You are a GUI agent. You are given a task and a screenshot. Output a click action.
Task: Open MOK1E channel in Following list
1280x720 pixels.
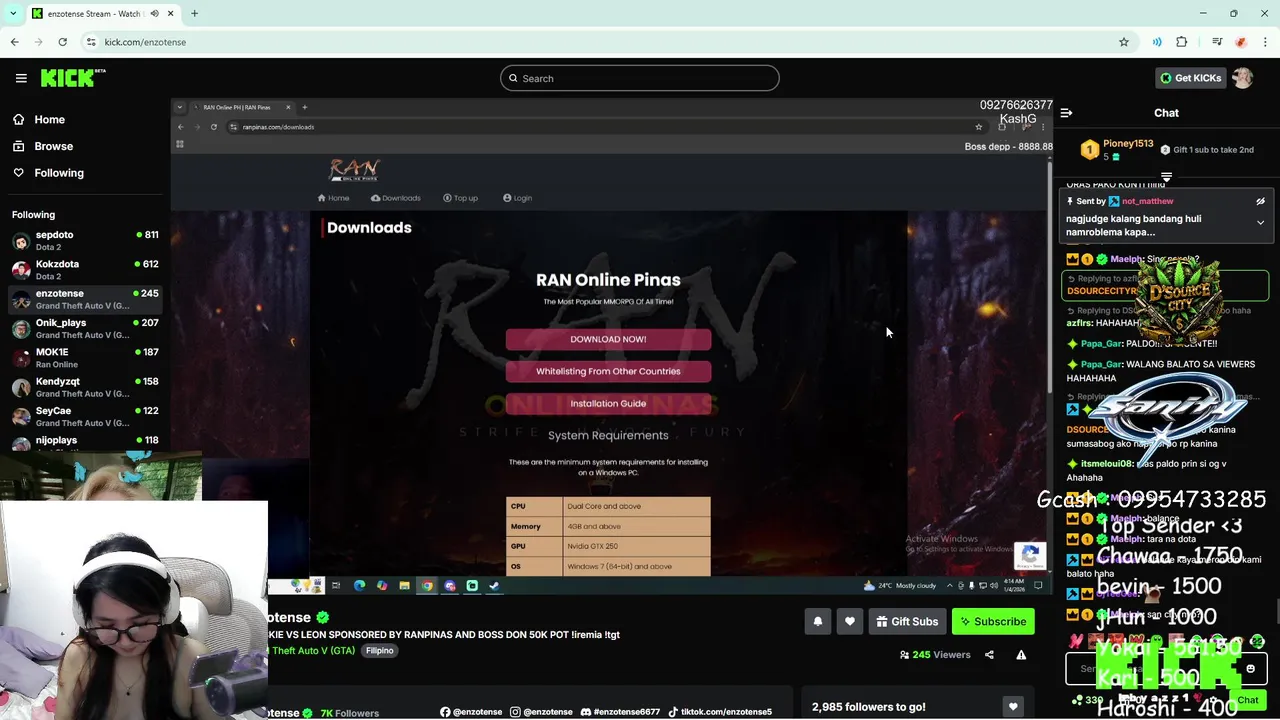(x=85, y=358)
